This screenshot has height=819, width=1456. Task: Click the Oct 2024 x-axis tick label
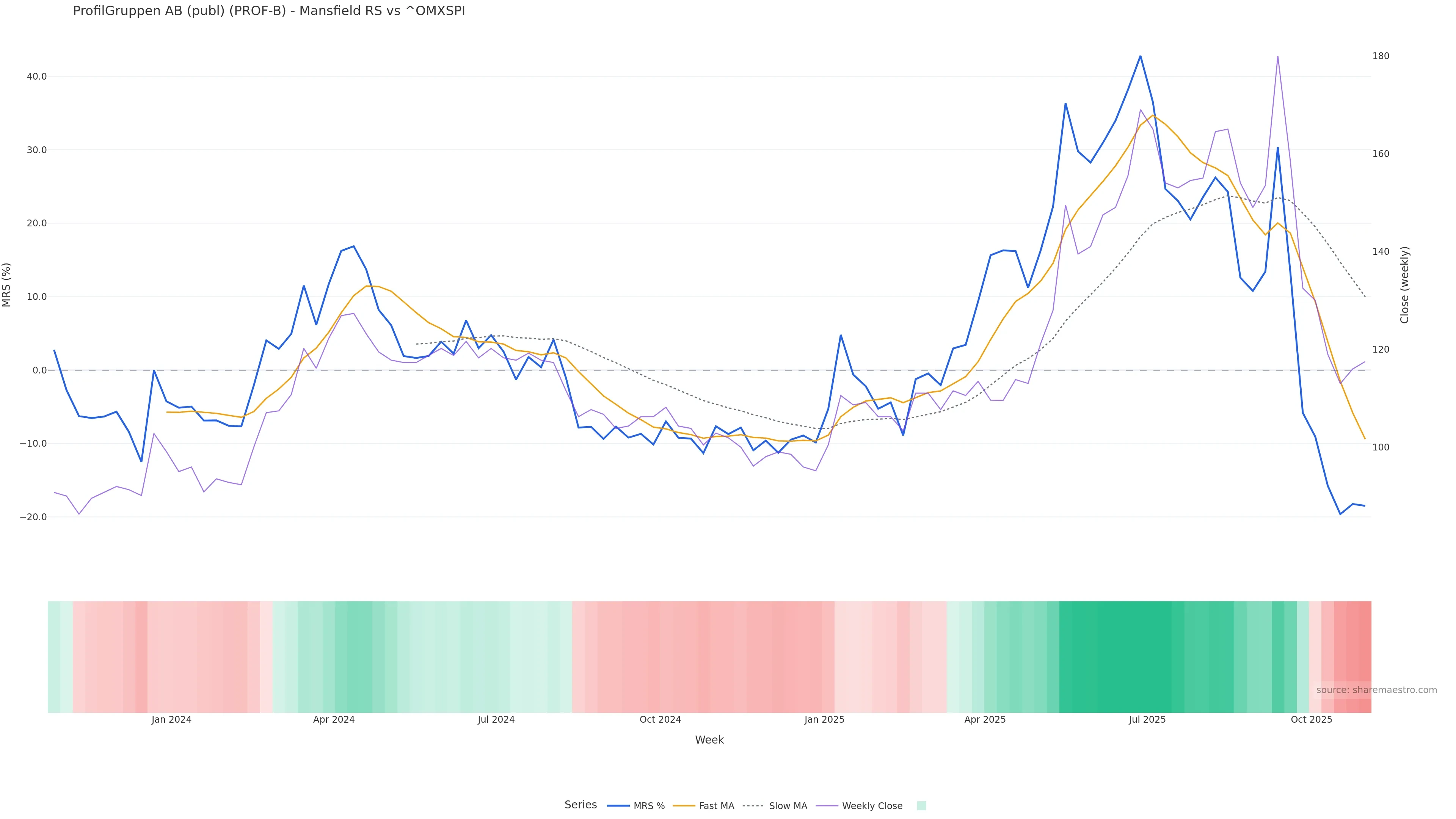tap(660, 720)
